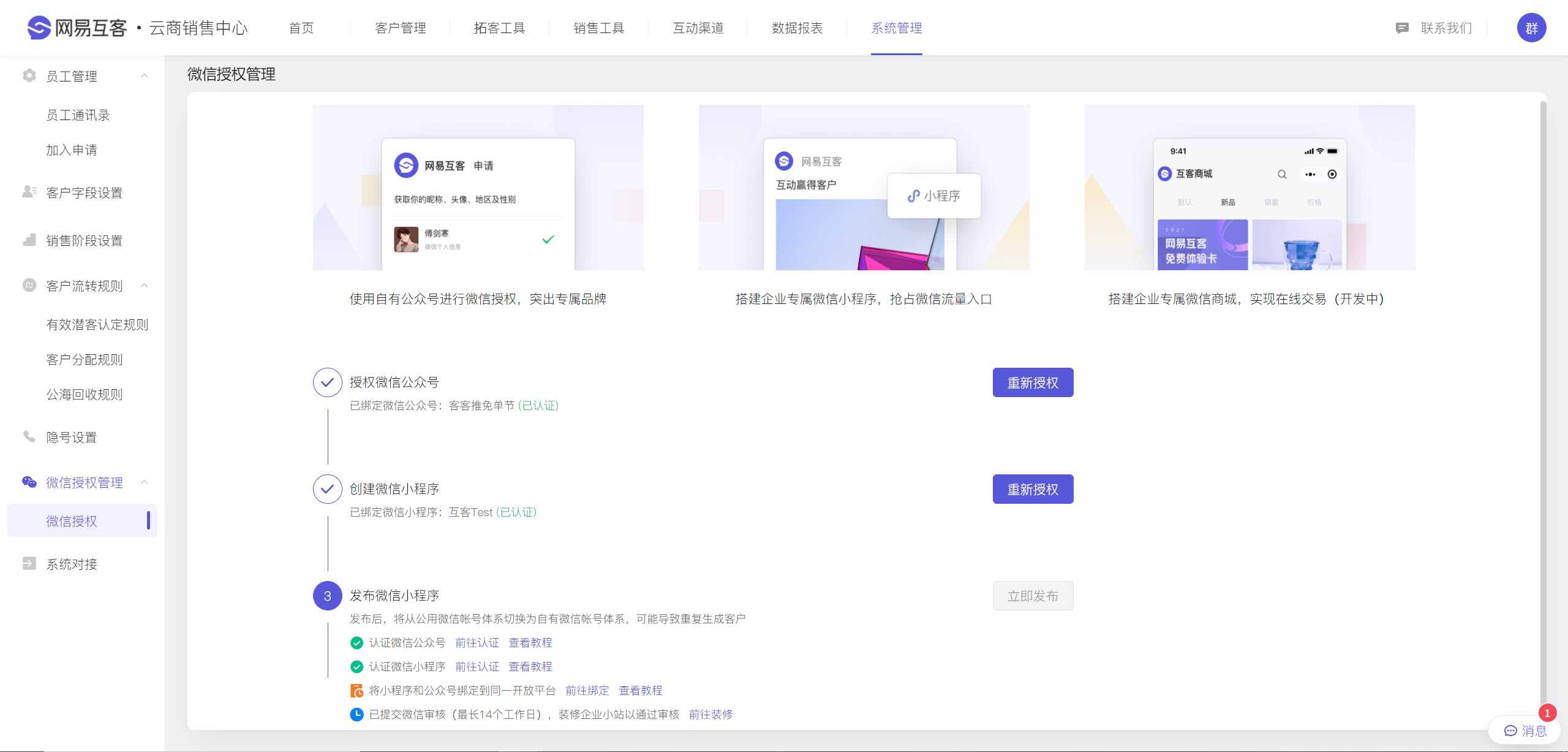
Task: Click 查看教程 for 认证微信公众号
Action: [x=530, y=643]
